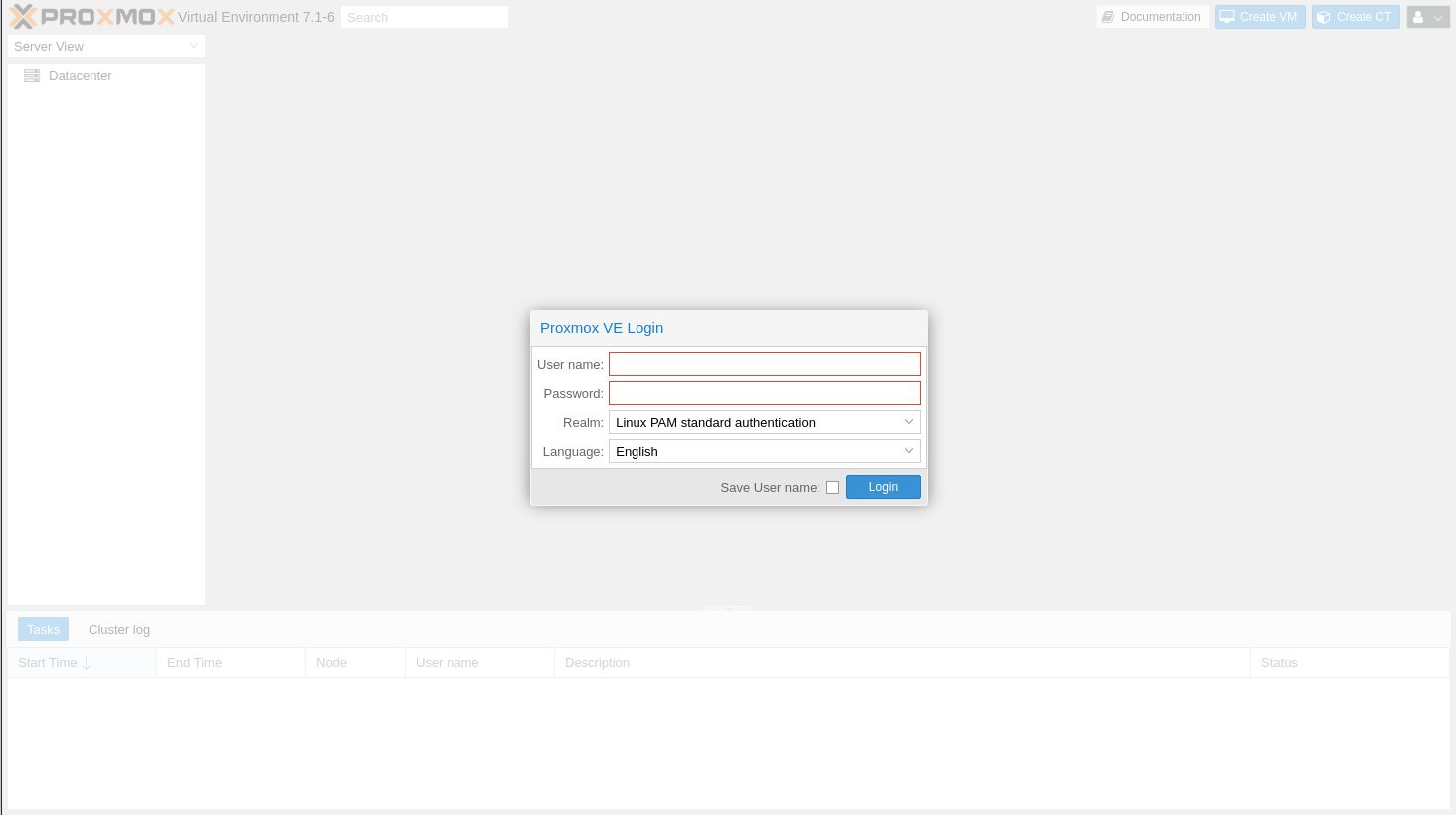Image resolution: width=1456 pixels, height=815 pixels.
Task: Click the book icon beside Documentation
Action: pyautogui.click(x=1108, y=17)
